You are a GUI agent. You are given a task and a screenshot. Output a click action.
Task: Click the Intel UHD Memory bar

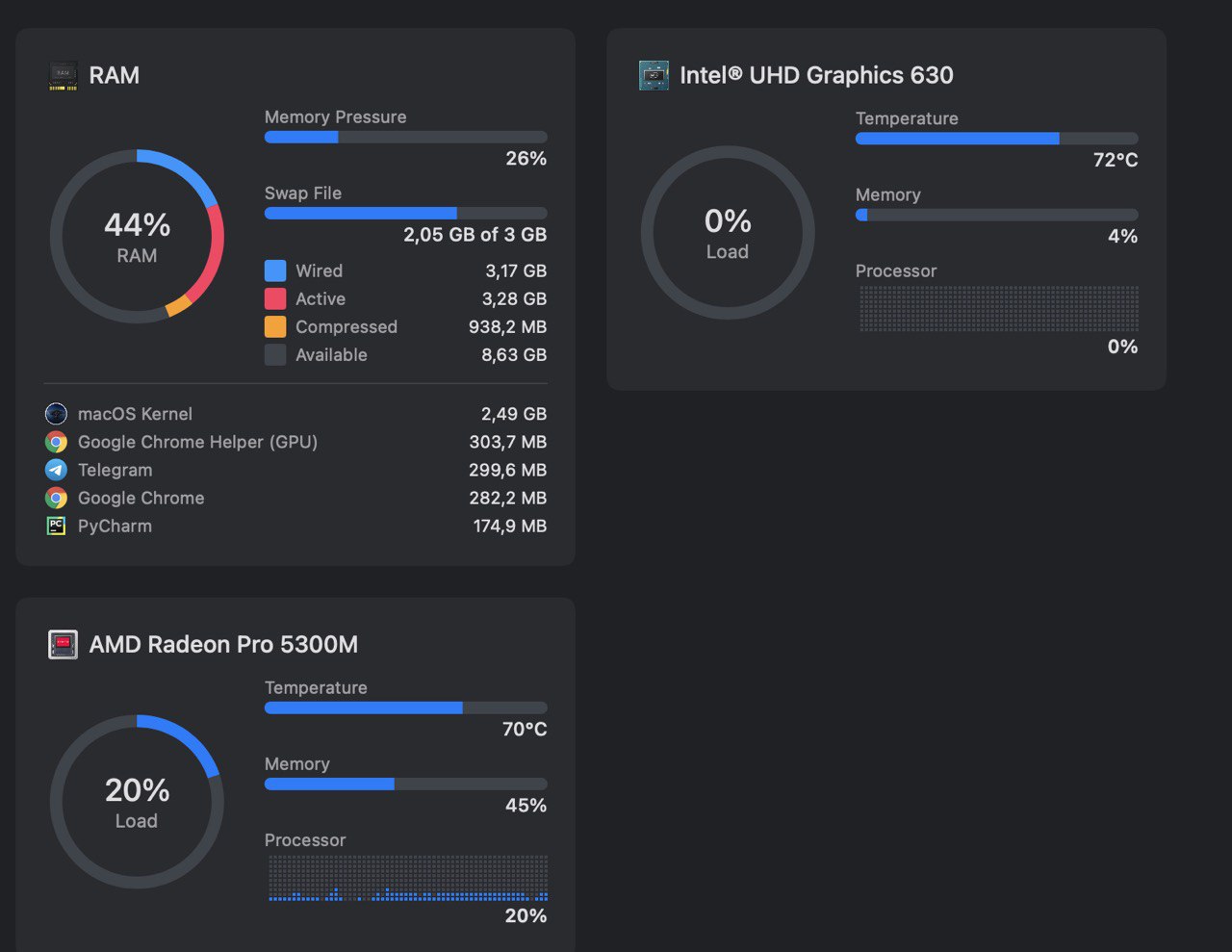click(x=996, y=215)
